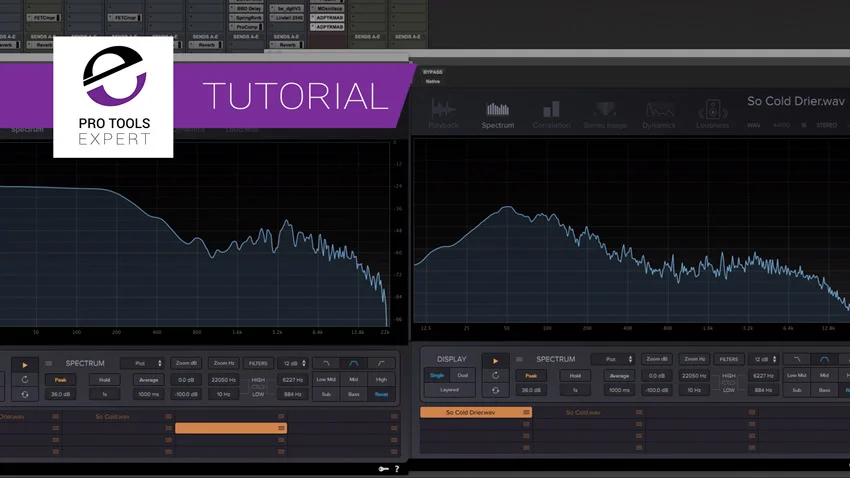
Task: Select low-pass filter shape in right window
Action: tap(797, 359)
